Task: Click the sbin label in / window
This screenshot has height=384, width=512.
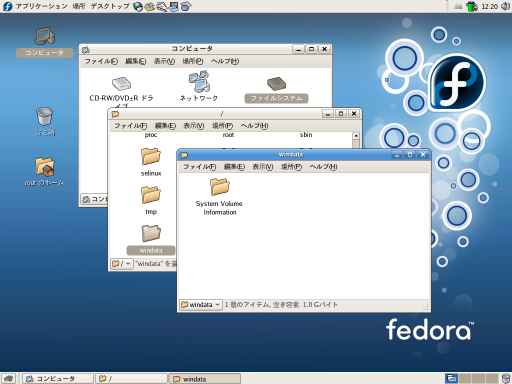Action: point(306,135)
